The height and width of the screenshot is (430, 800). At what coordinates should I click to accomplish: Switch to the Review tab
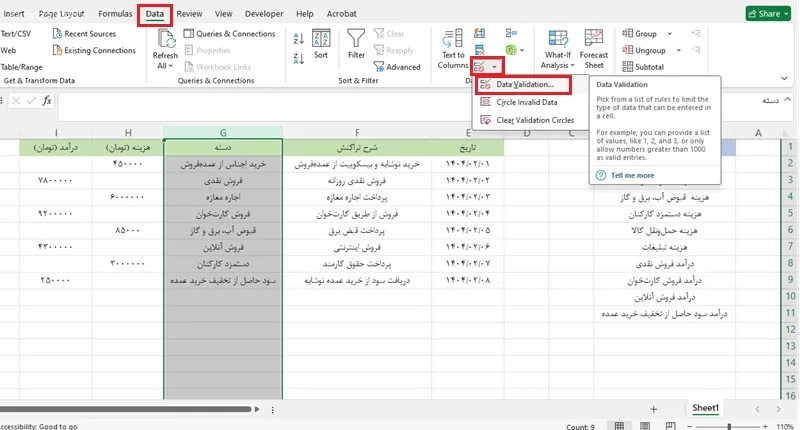[189, 14]
